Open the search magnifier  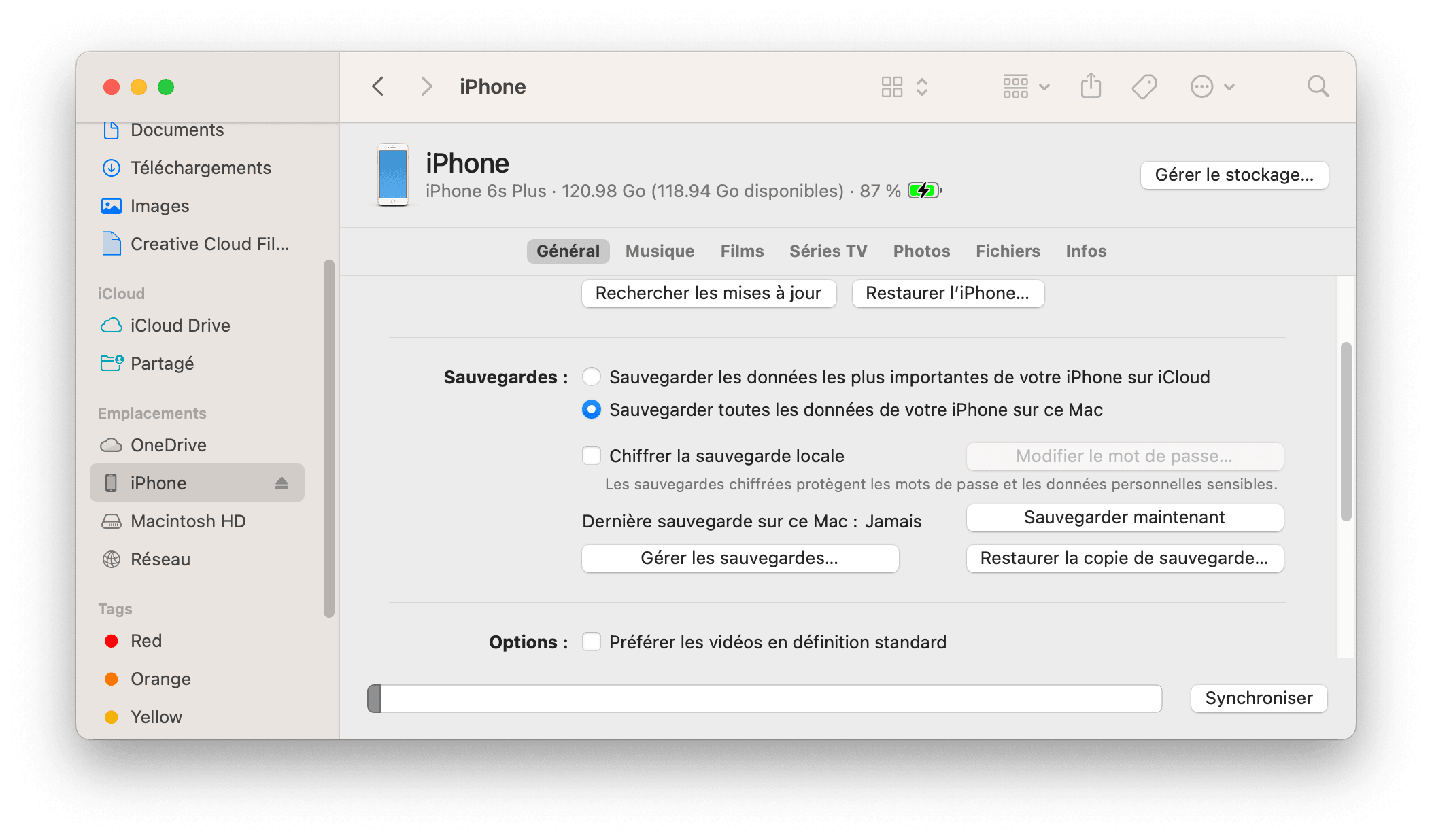click(1318, 86)
